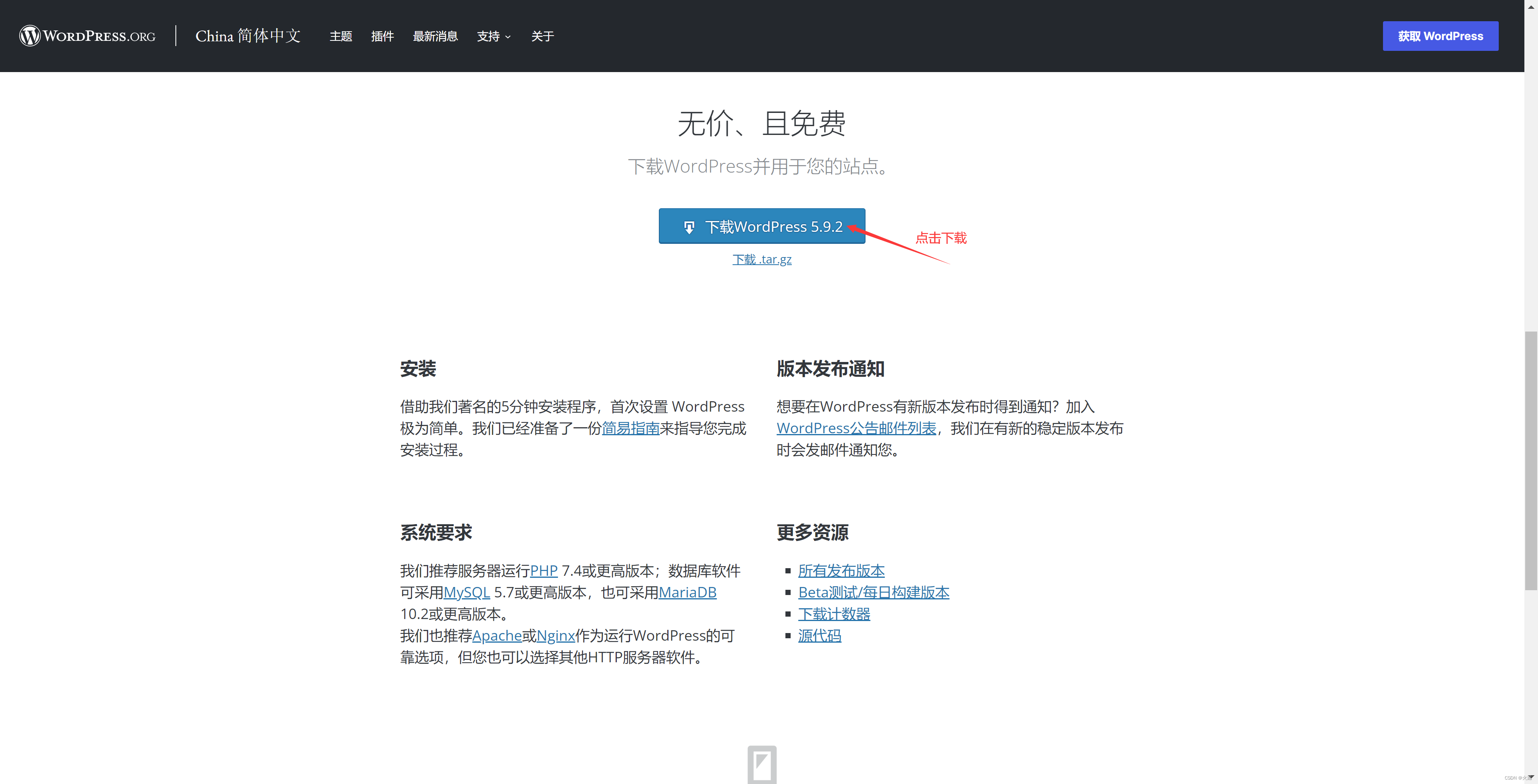Click the 获取 WordPress button
The width and height of the screenshot is (1538, 784).
click(1440, 36)
